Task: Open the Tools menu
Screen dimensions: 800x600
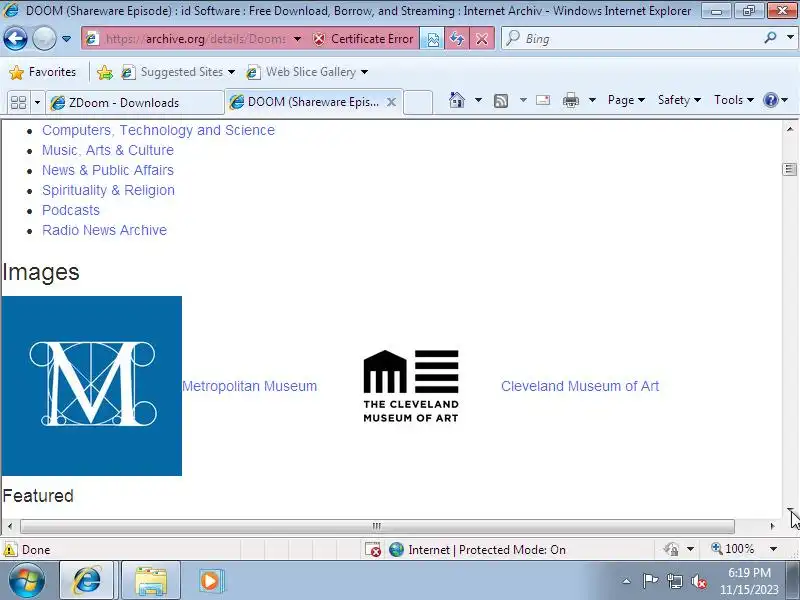Action: [x=734, y=100]
